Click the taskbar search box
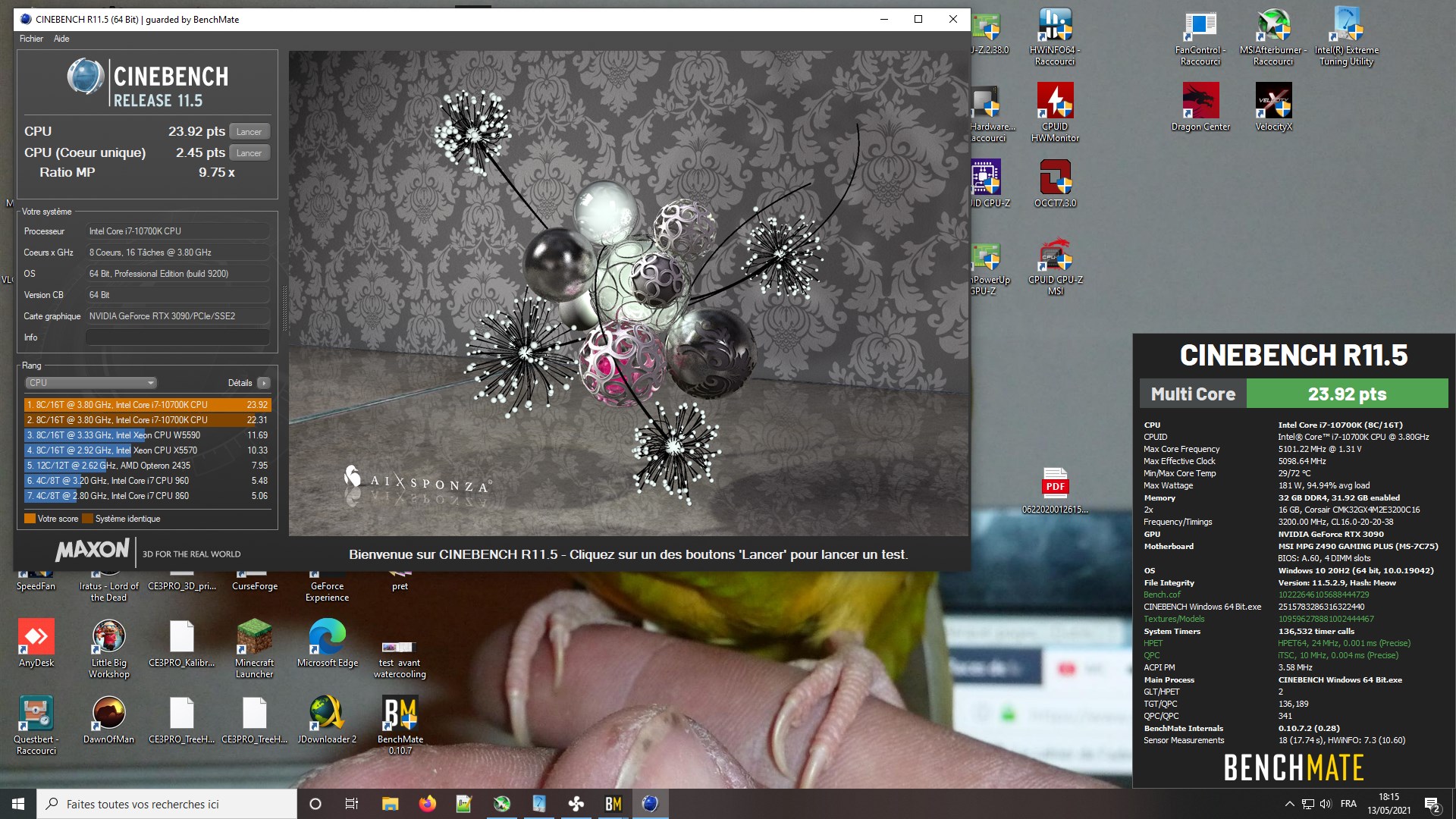Screen dimensions: 1456x819 coord(167,804)
